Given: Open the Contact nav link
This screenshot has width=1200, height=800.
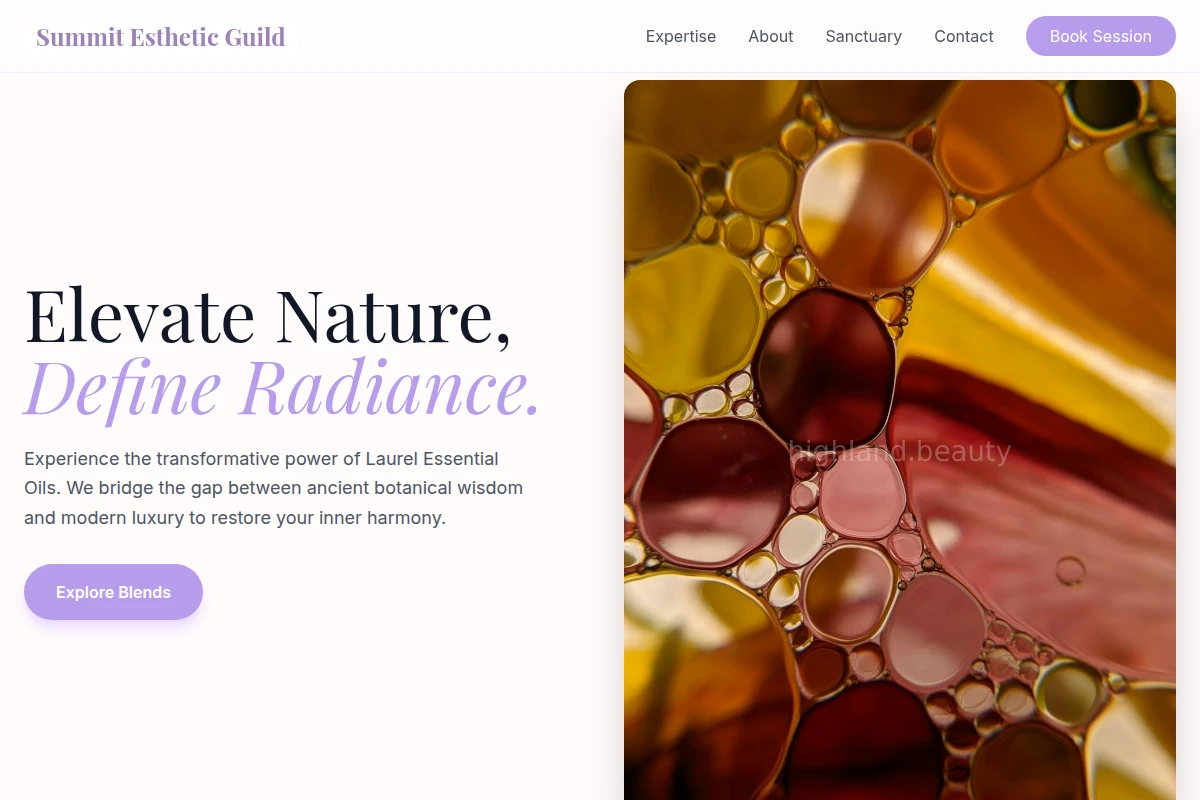Looking at the screenshot, I should pyautogui.click(x=964, y=36).
